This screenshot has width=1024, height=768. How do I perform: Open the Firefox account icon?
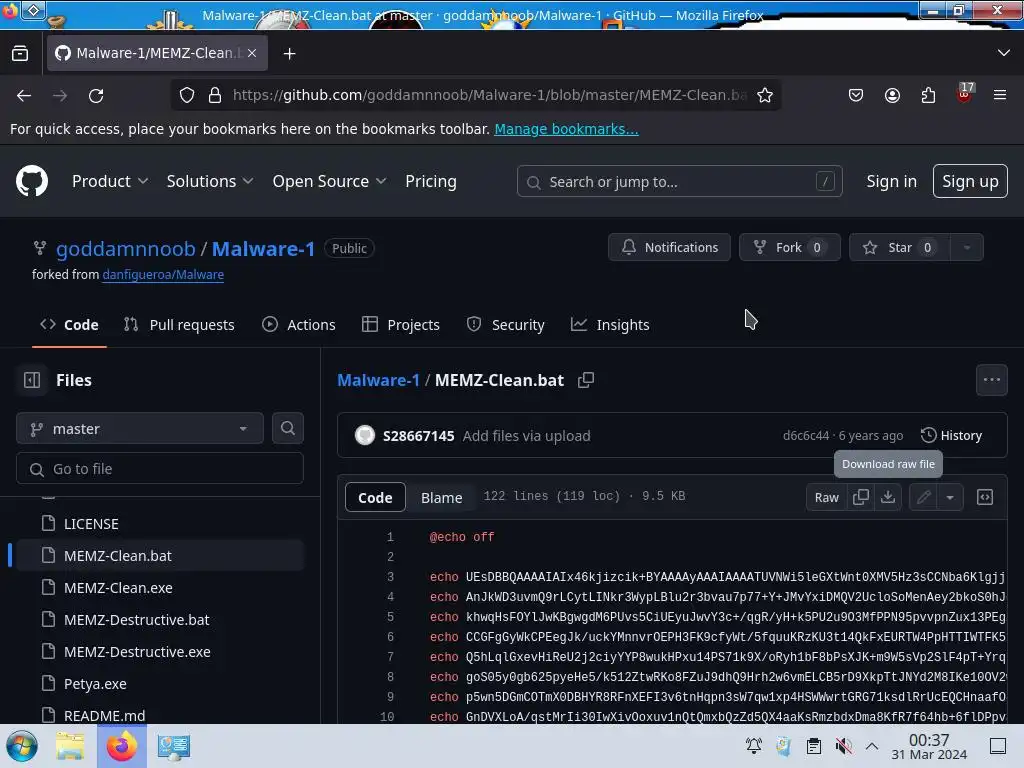point(892,95)
